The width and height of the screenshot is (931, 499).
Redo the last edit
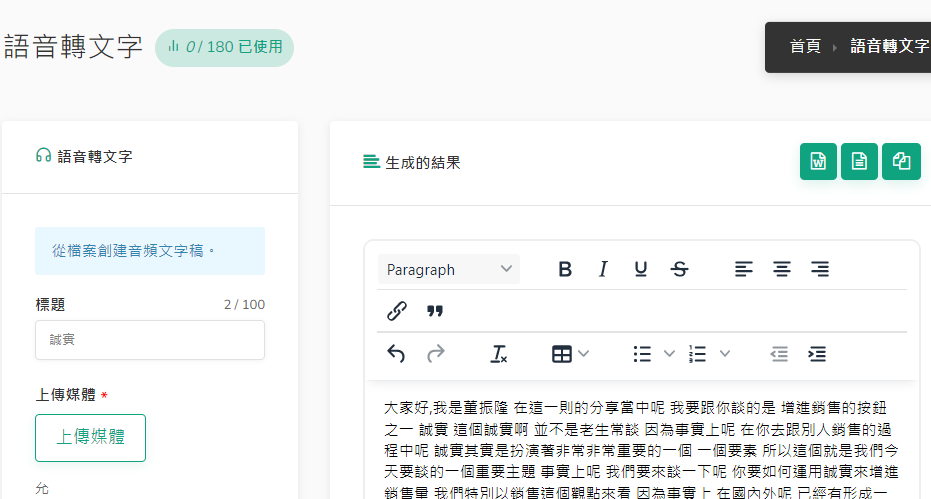click(435, 354)
